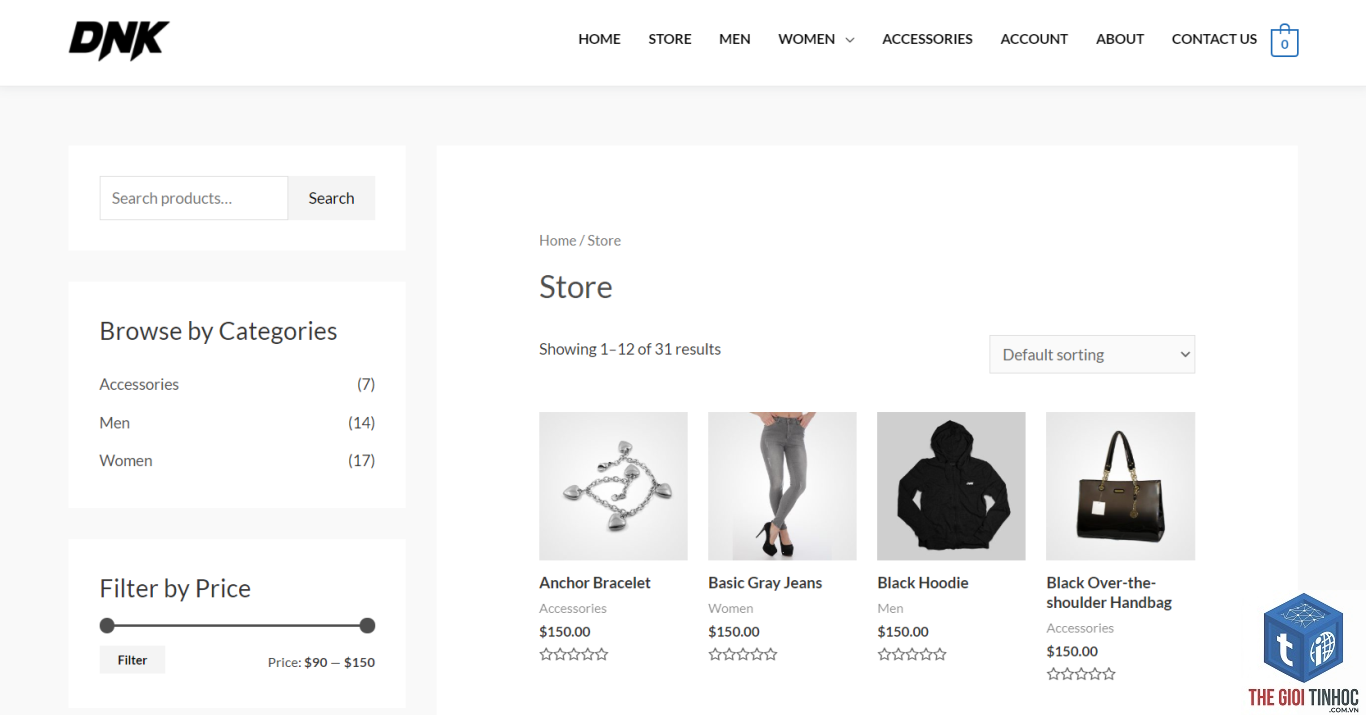Click the Black Over-the-shoulder Handbag title

tap(1109, 593)
